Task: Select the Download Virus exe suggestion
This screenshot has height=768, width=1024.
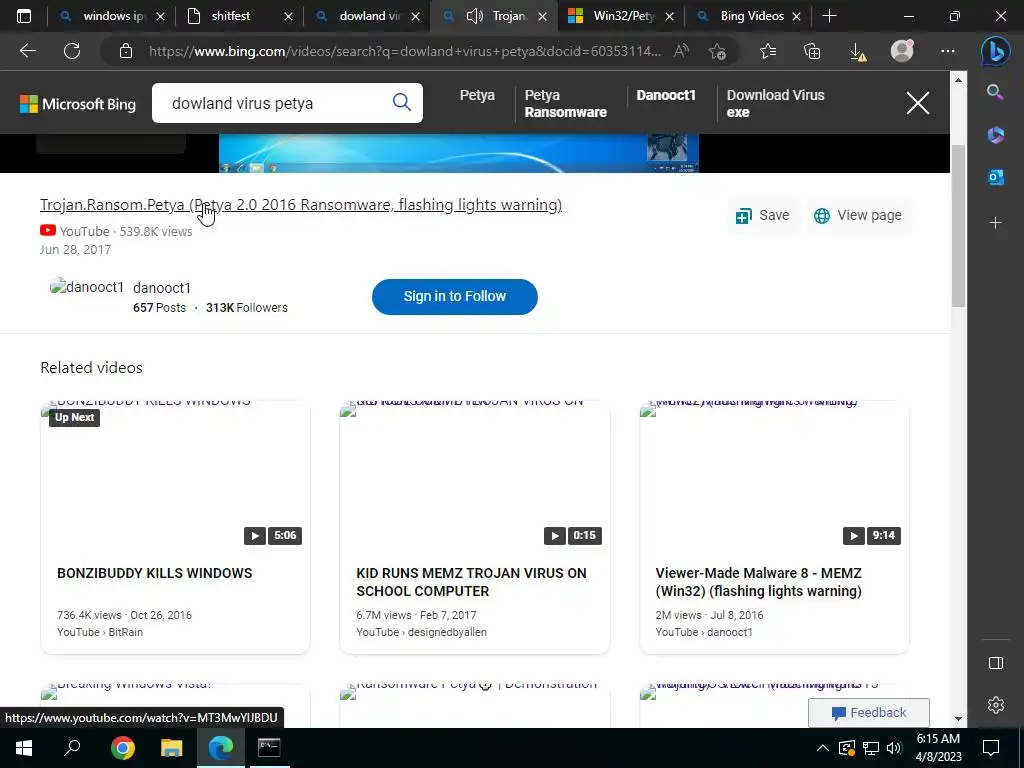Action: tap(775, 103)
